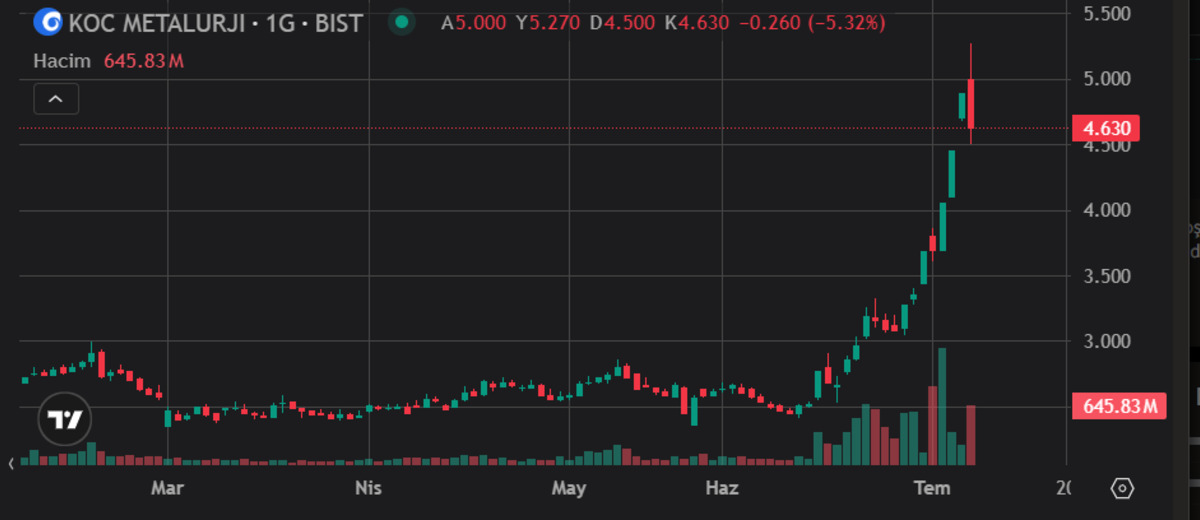Image resolution: width=1200 pixels, height=520 pixels.
Task: Select the Nis label on time axis
Action: point(369,489)
